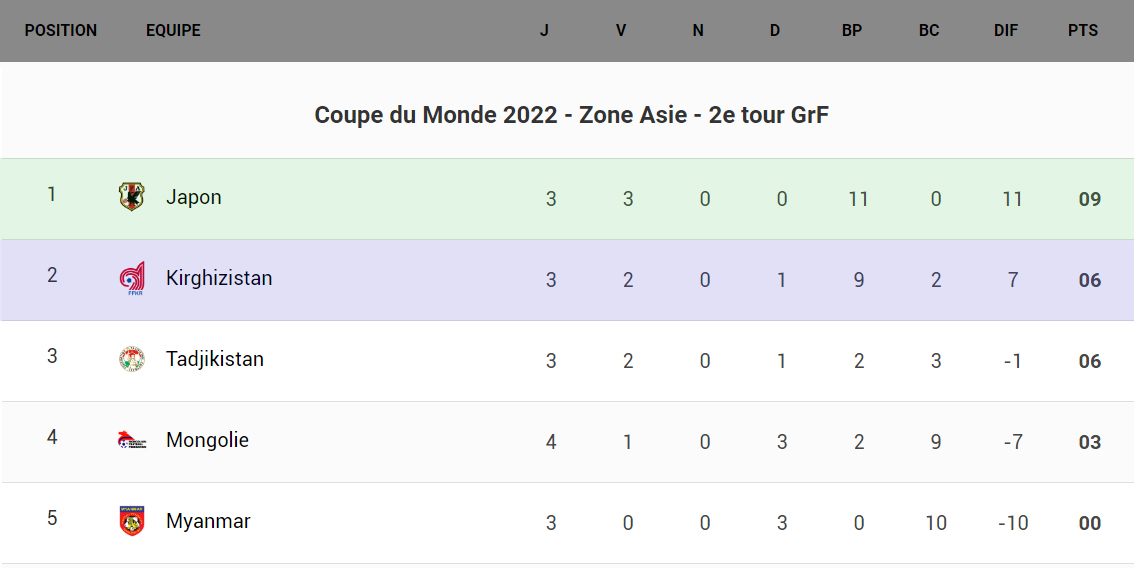Image resolution: width=1134 pixels, height=568 pixels.
Task: Open the Japon team link
Action: tap(193, 197)
